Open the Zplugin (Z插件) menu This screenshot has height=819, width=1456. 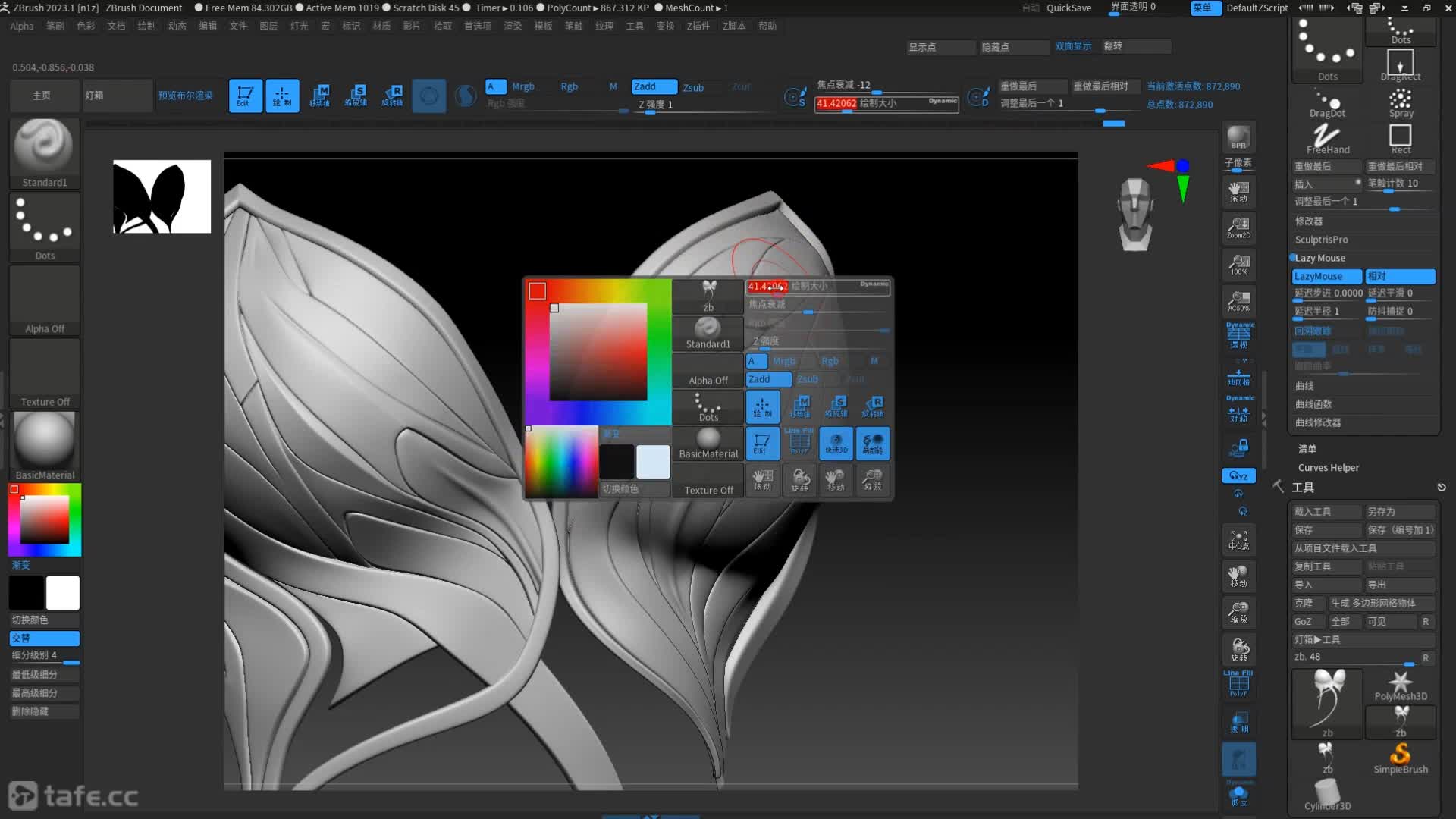[x=698, y=26]
